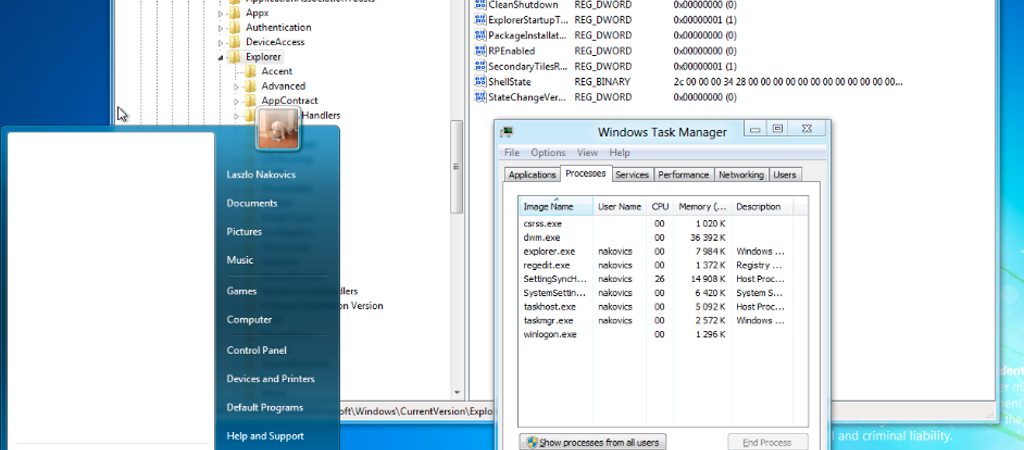
Task: Select the explorer.exe process row
Action: (x=663, y=251)
